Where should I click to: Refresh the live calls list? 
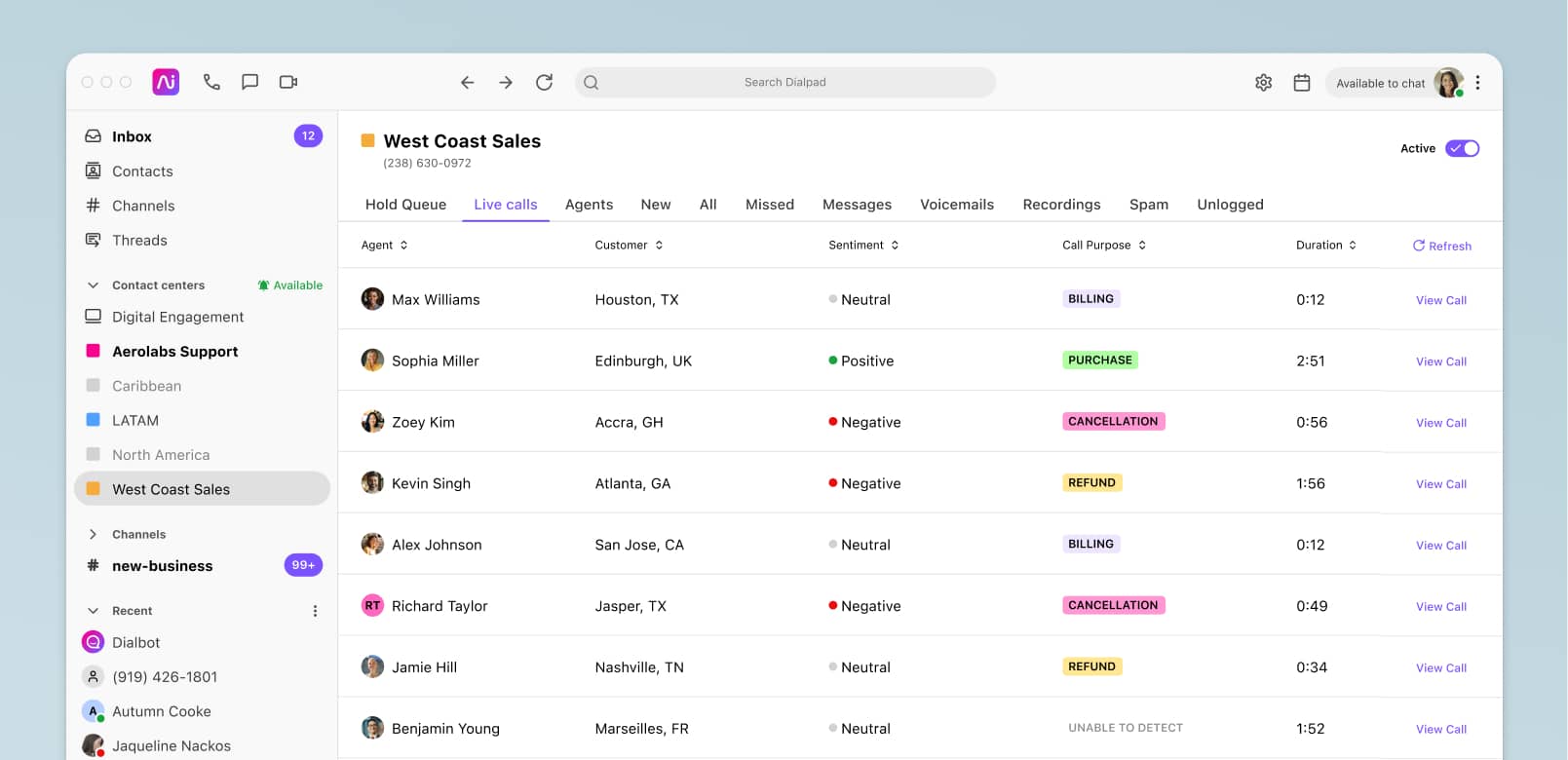tap(1441, 246)
